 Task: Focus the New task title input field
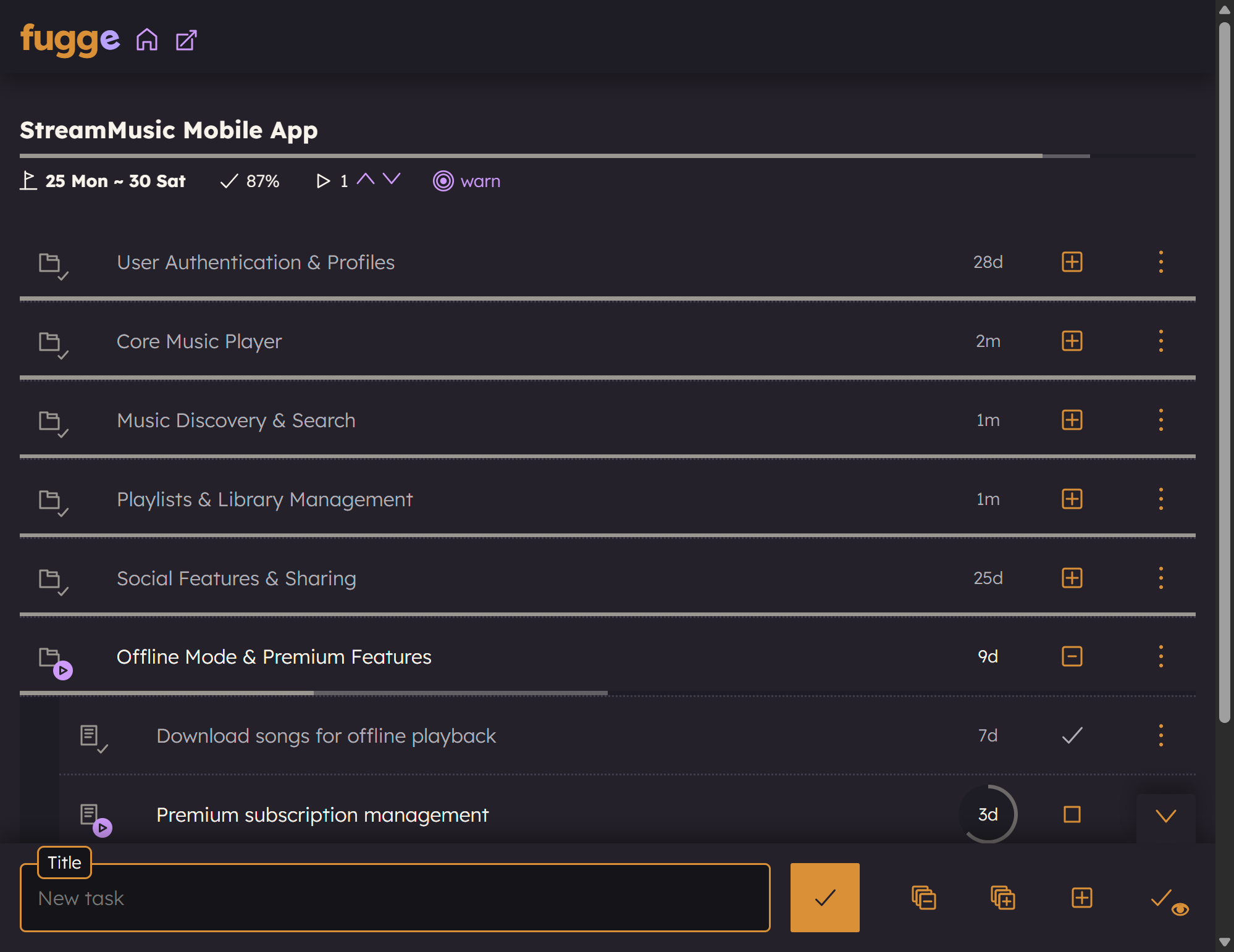point(395,898)
